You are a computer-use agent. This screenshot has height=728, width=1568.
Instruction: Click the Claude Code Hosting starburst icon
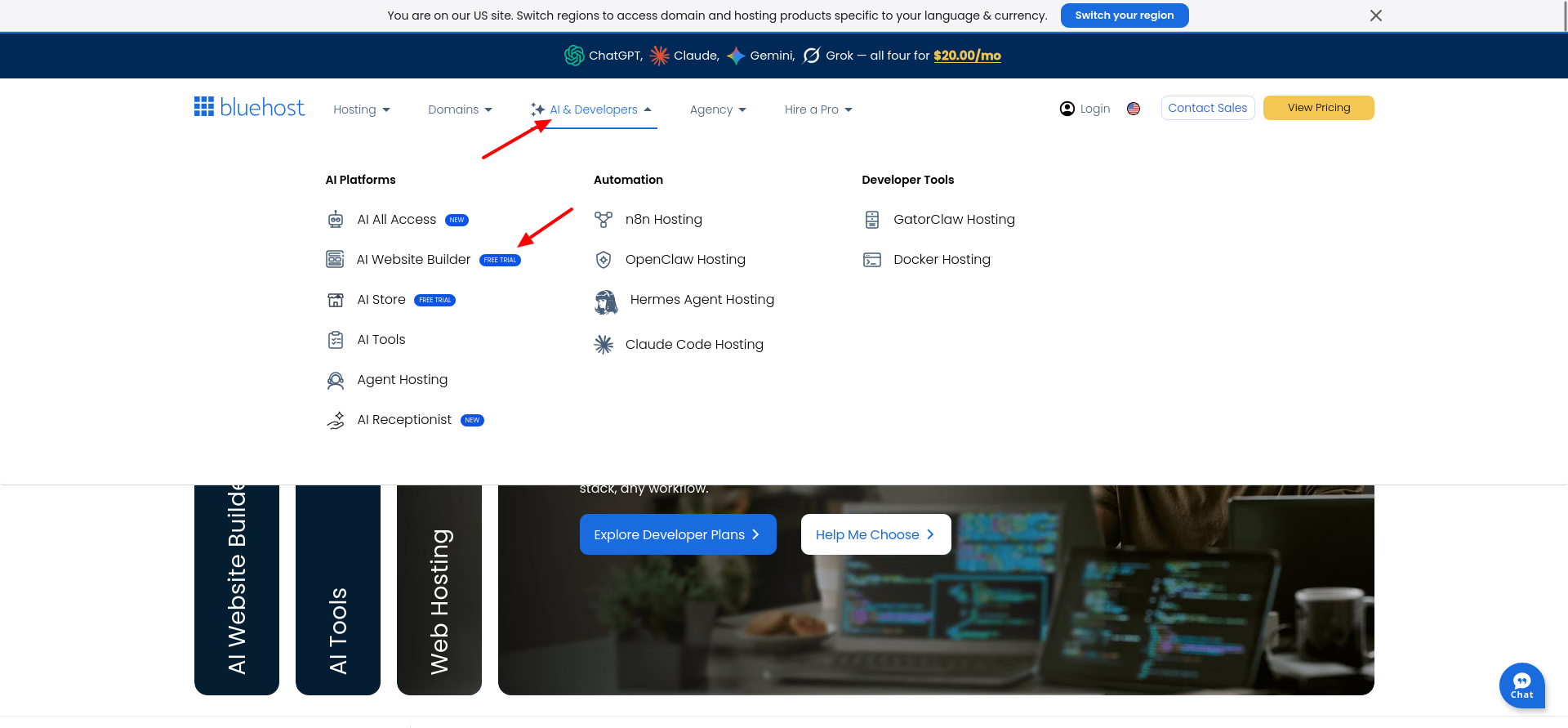coord(604,345)
